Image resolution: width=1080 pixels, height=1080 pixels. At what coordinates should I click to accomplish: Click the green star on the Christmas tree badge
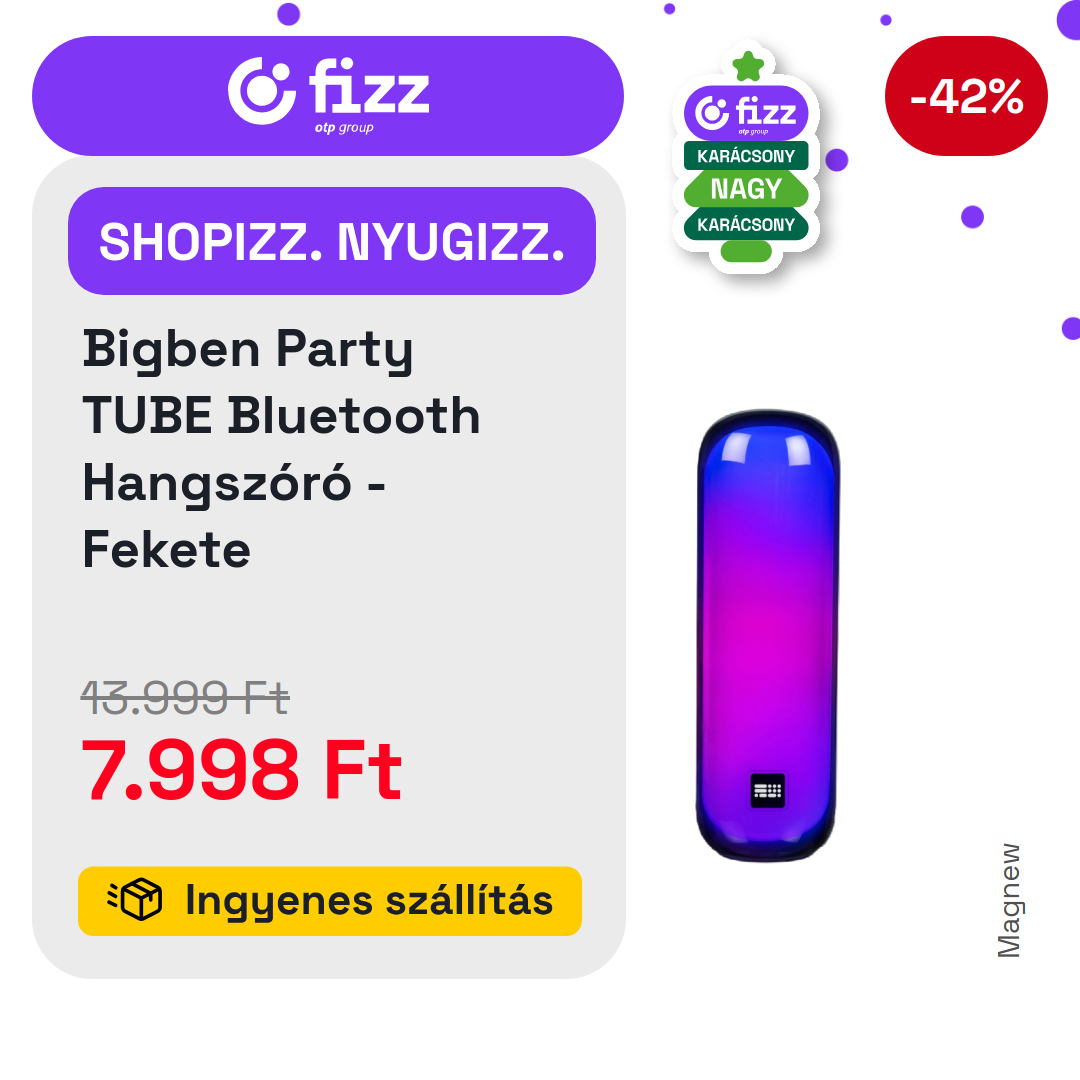748,66
